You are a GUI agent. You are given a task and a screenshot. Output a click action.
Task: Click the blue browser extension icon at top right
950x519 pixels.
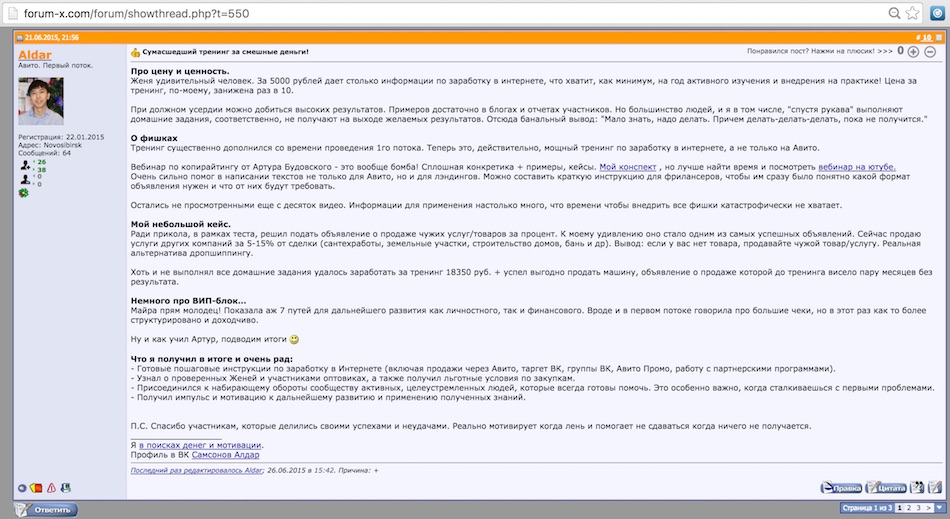point(938,13)
